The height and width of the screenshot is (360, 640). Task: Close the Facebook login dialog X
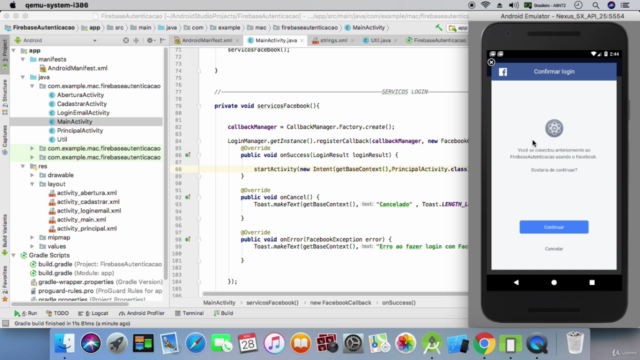491,62
